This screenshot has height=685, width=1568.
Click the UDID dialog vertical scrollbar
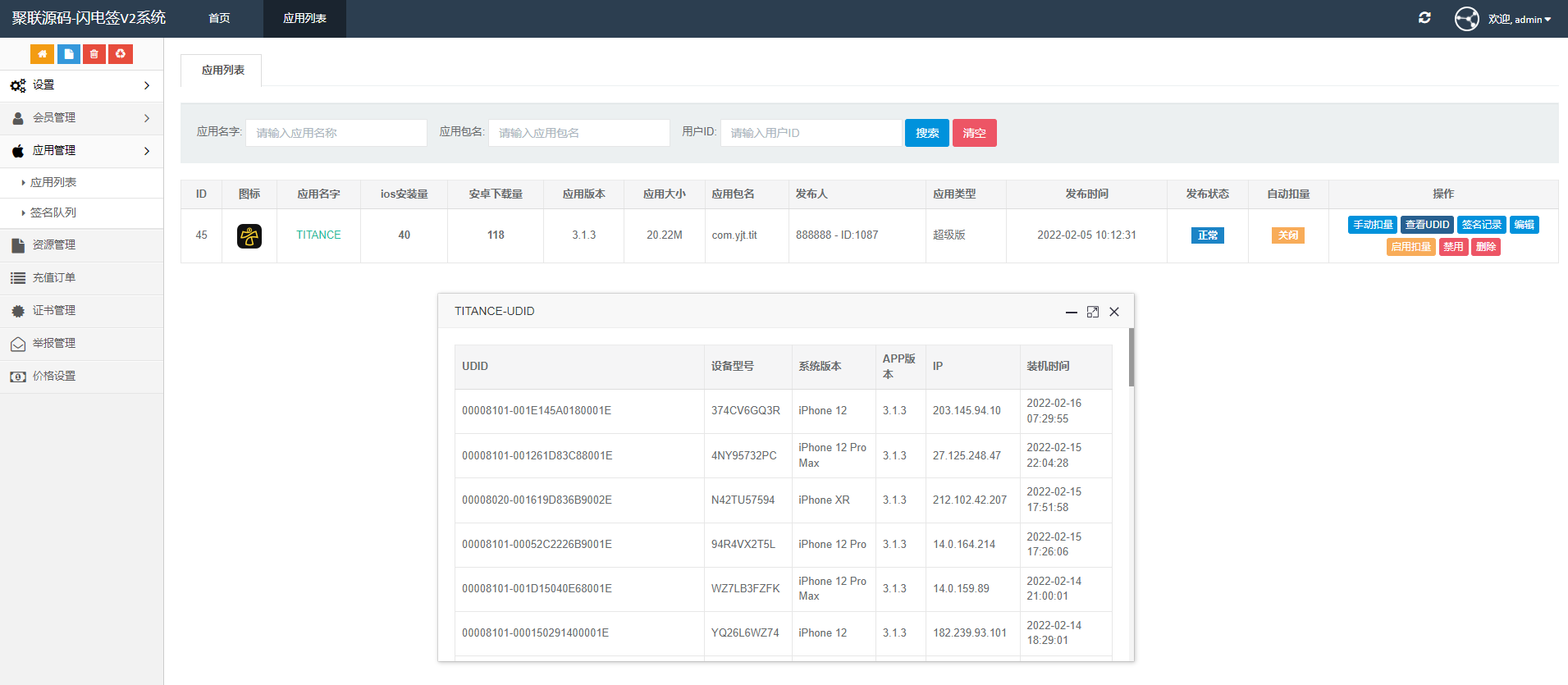coord(1131,358)
